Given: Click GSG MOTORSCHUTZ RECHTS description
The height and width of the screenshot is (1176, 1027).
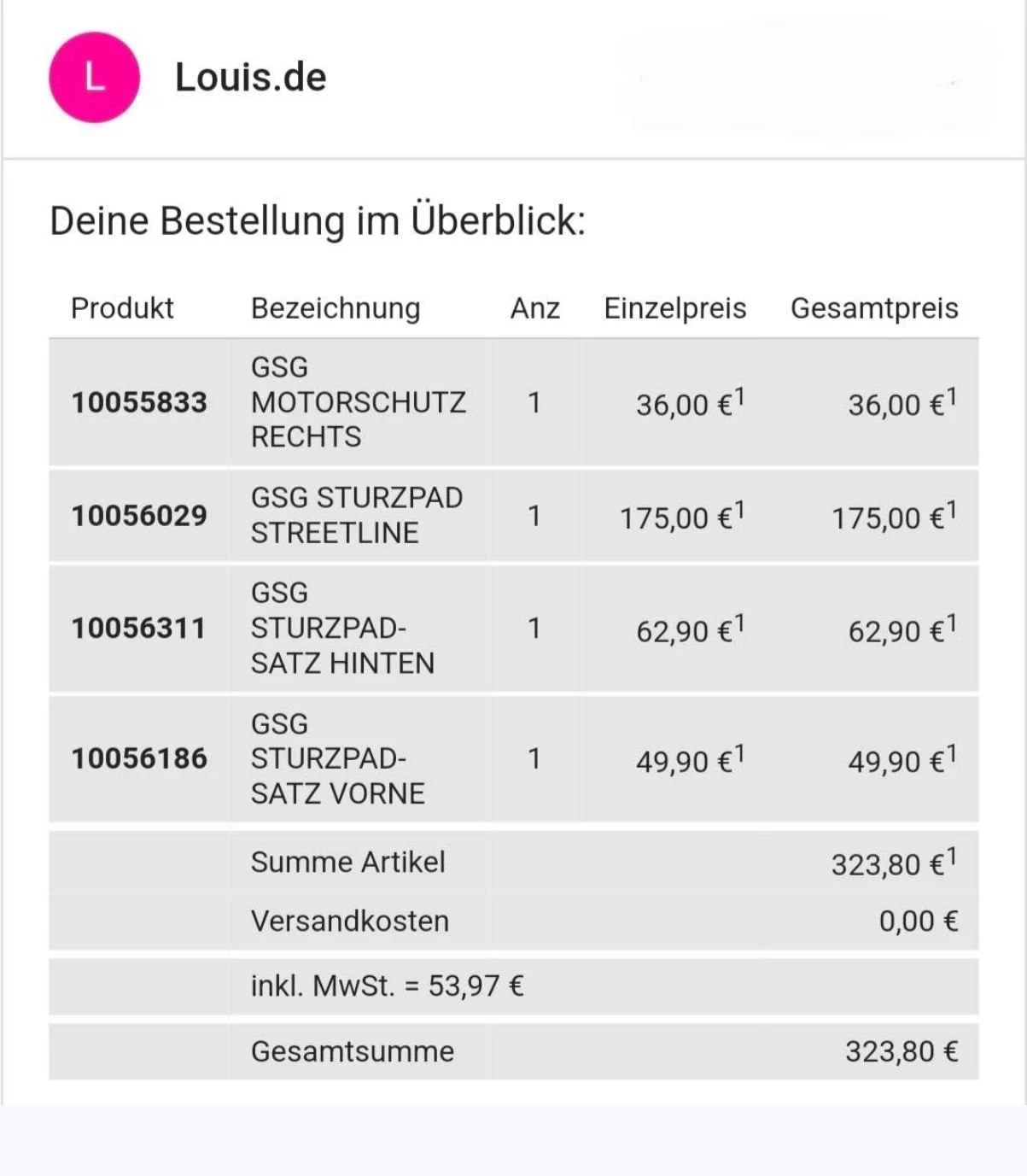Looking at the screenshot, I should point(358,402).
